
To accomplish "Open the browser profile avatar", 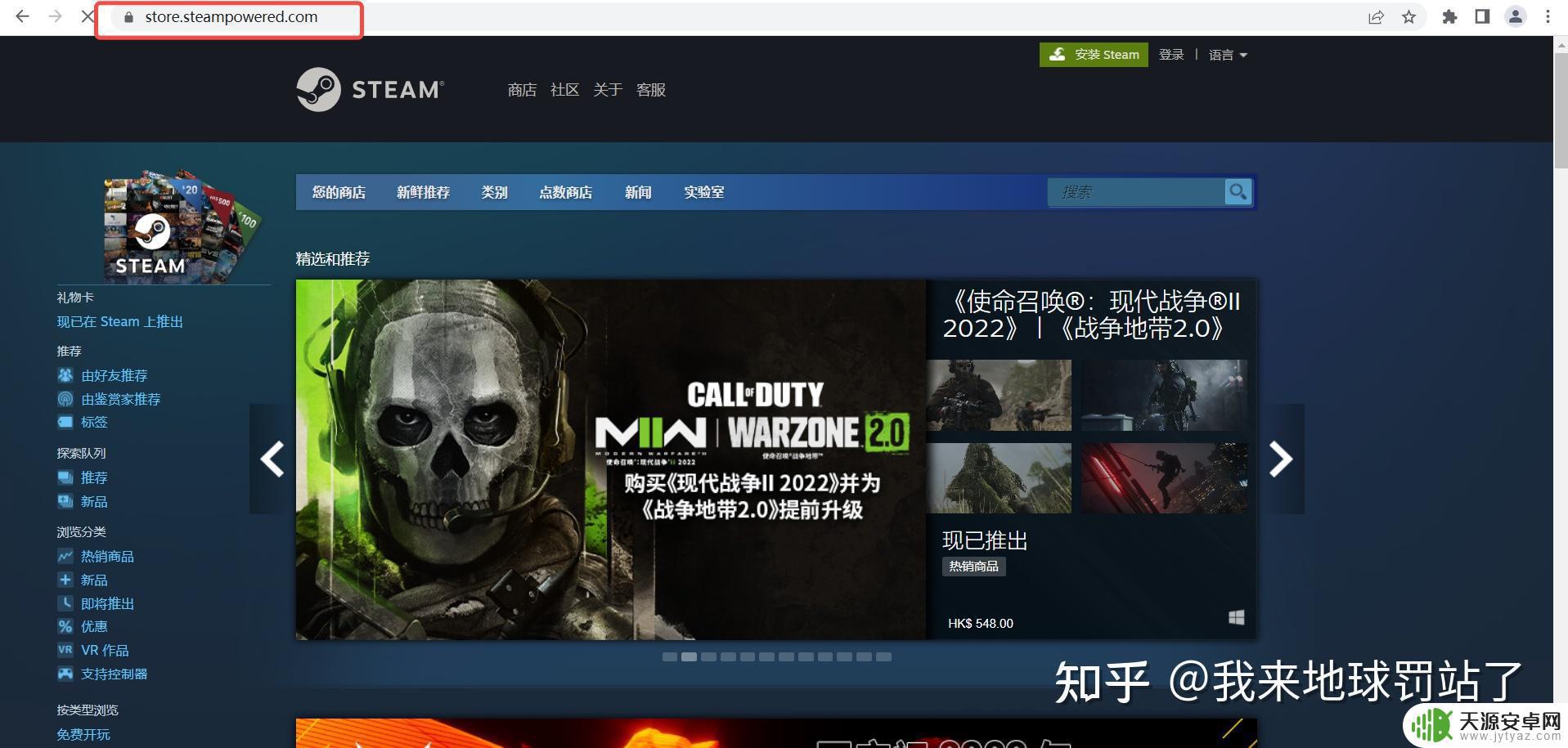I will point(1515,17).
